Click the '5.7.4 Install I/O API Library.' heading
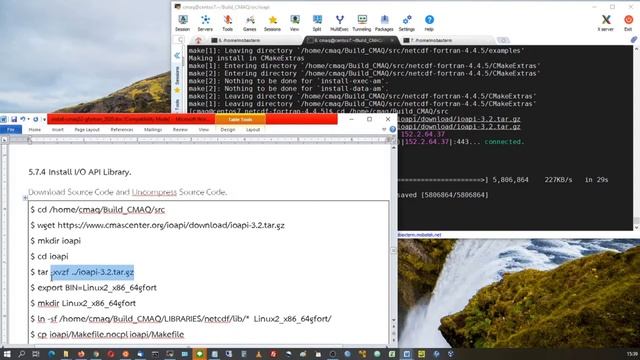The image size is (640, 360). pos(80,172)
